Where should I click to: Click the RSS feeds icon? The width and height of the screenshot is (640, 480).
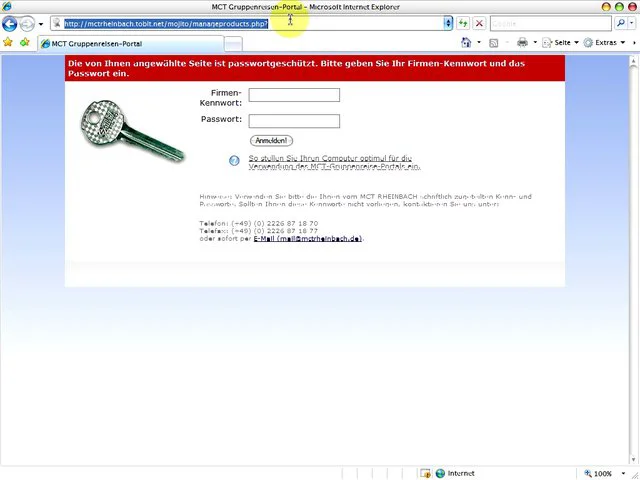coord(493,42)
